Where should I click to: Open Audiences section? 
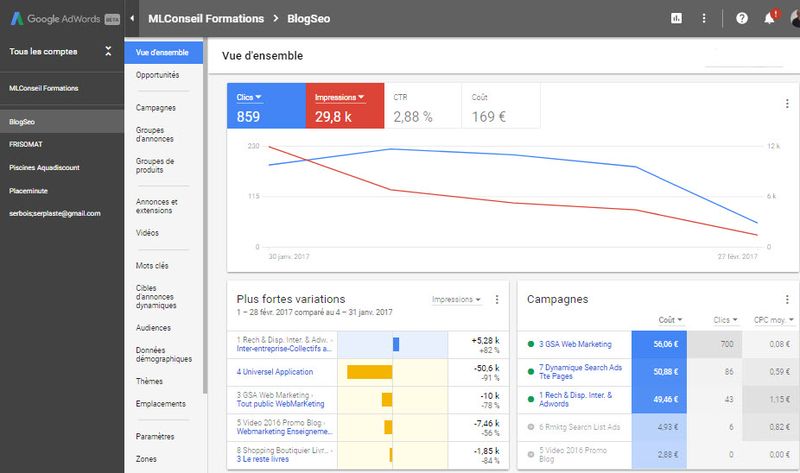click(153, 328)
